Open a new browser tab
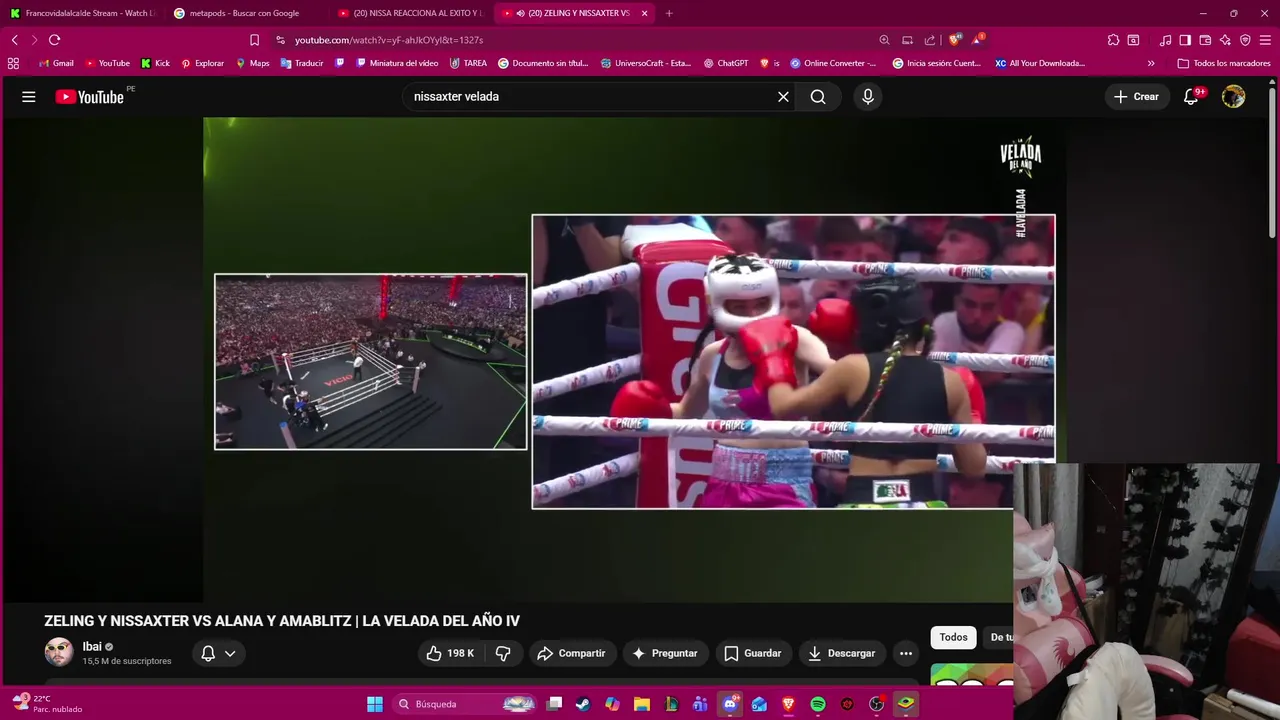Viewport: 1280px width, 720px height. pos(669,13)
